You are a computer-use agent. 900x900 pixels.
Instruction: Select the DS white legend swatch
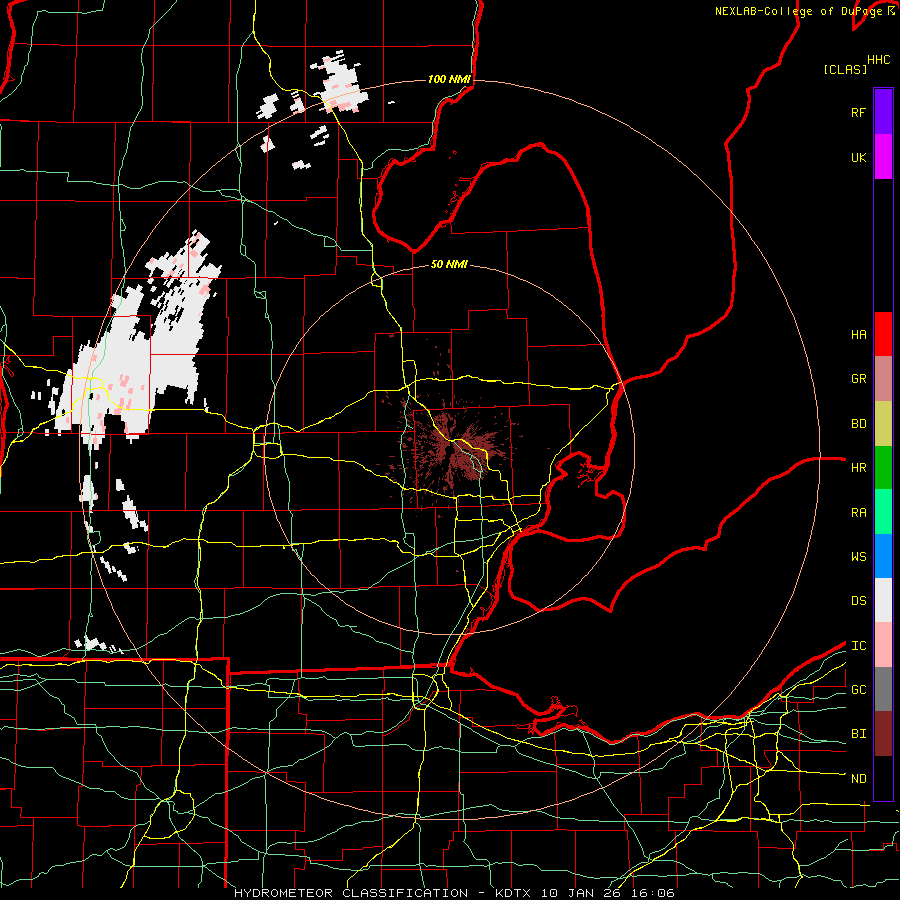click(883, 600)
